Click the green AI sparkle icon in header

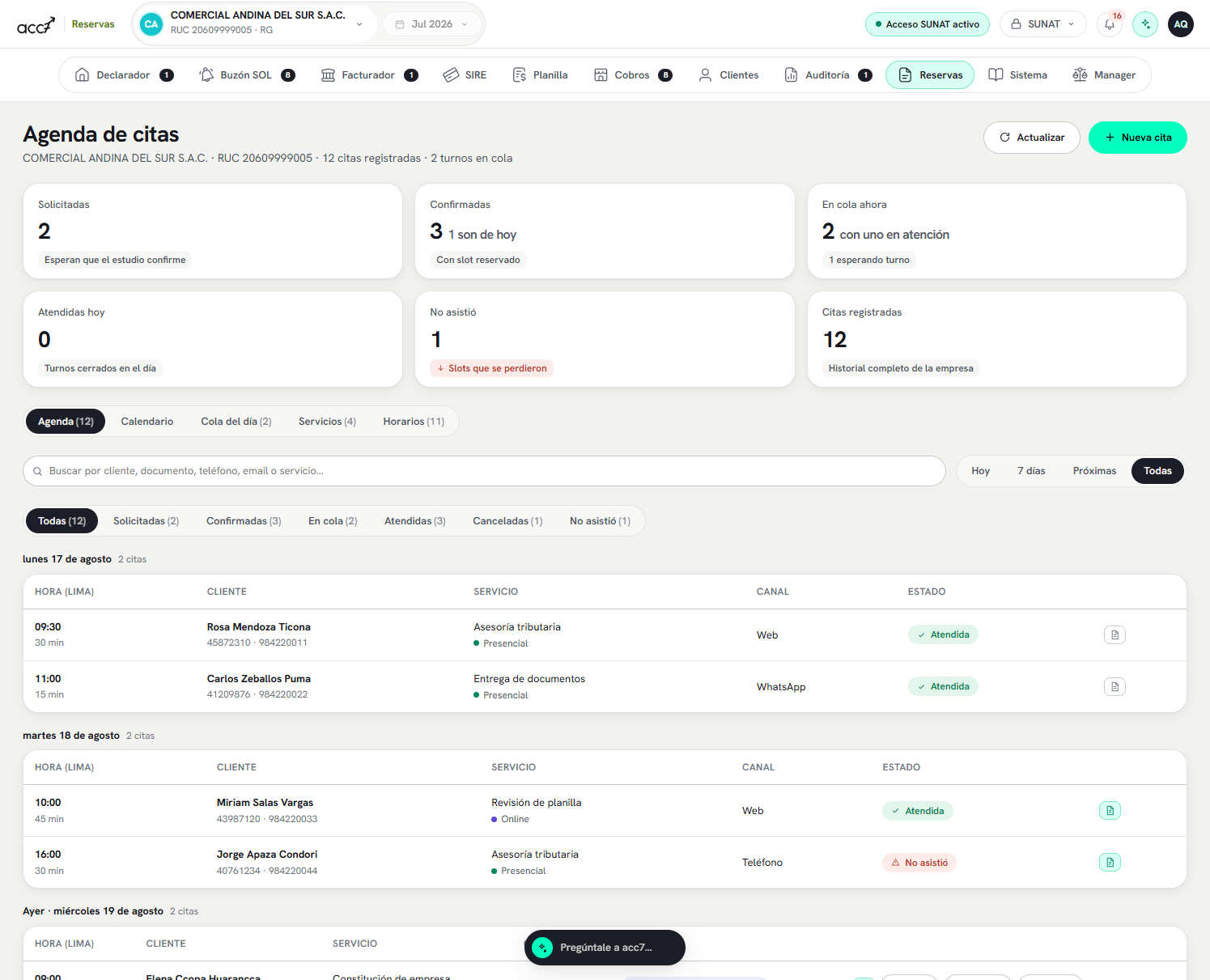click(x=1145, y=24)
